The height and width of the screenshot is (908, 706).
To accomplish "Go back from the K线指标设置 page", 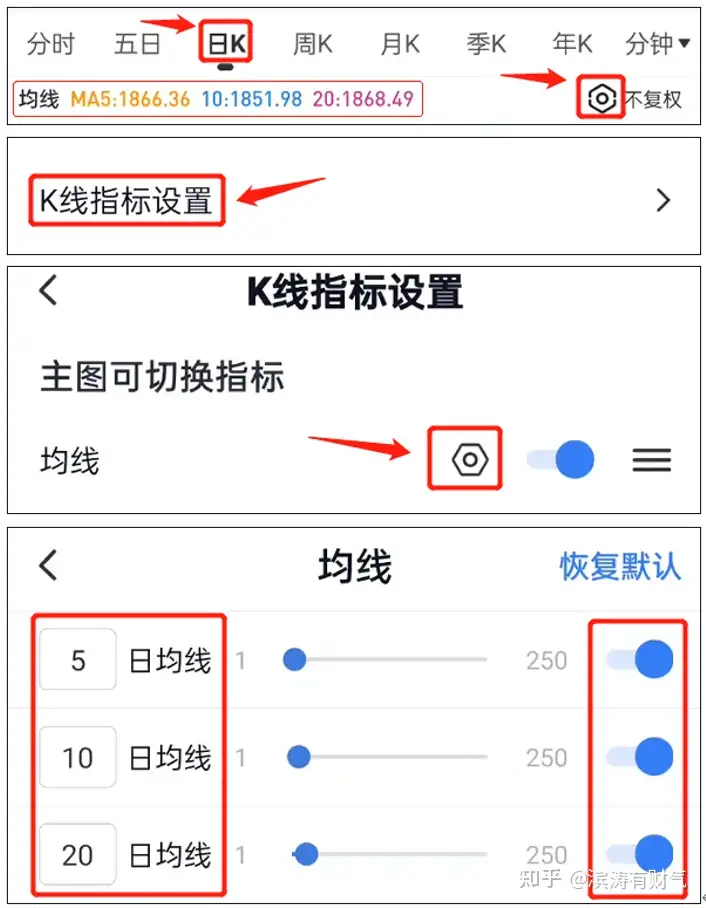I will click(x=48, y=290).
